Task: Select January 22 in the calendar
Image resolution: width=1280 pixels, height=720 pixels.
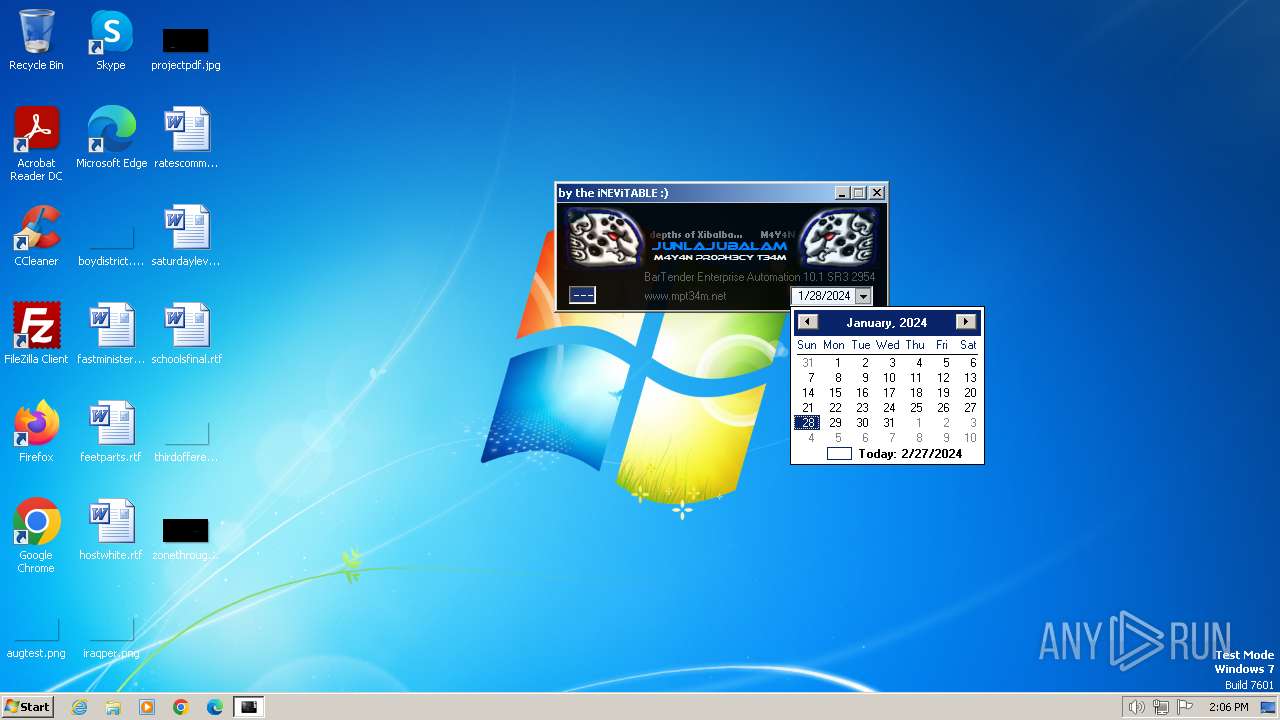Action: click(x=835, y=408)
